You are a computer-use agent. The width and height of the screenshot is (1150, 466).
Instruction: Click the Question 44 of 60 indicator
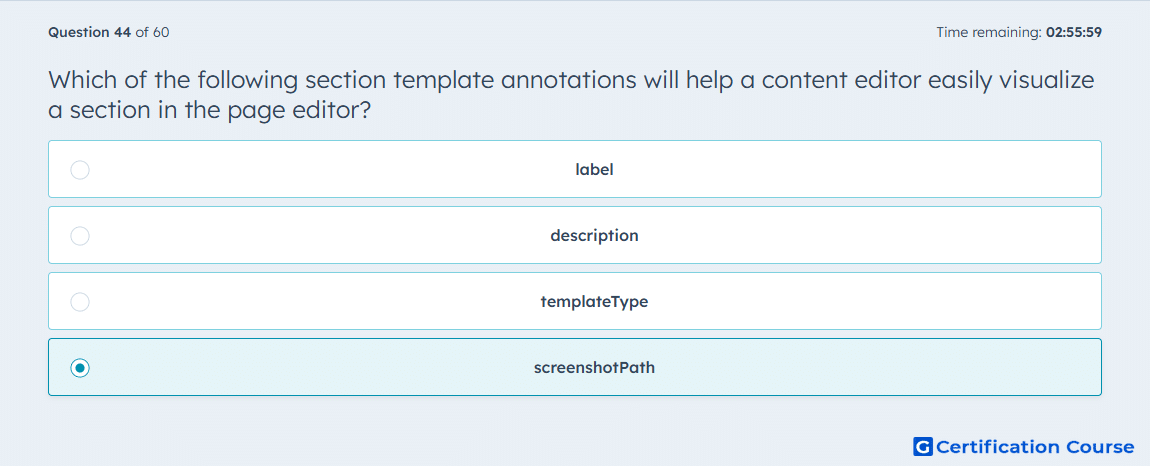(109, 32)
